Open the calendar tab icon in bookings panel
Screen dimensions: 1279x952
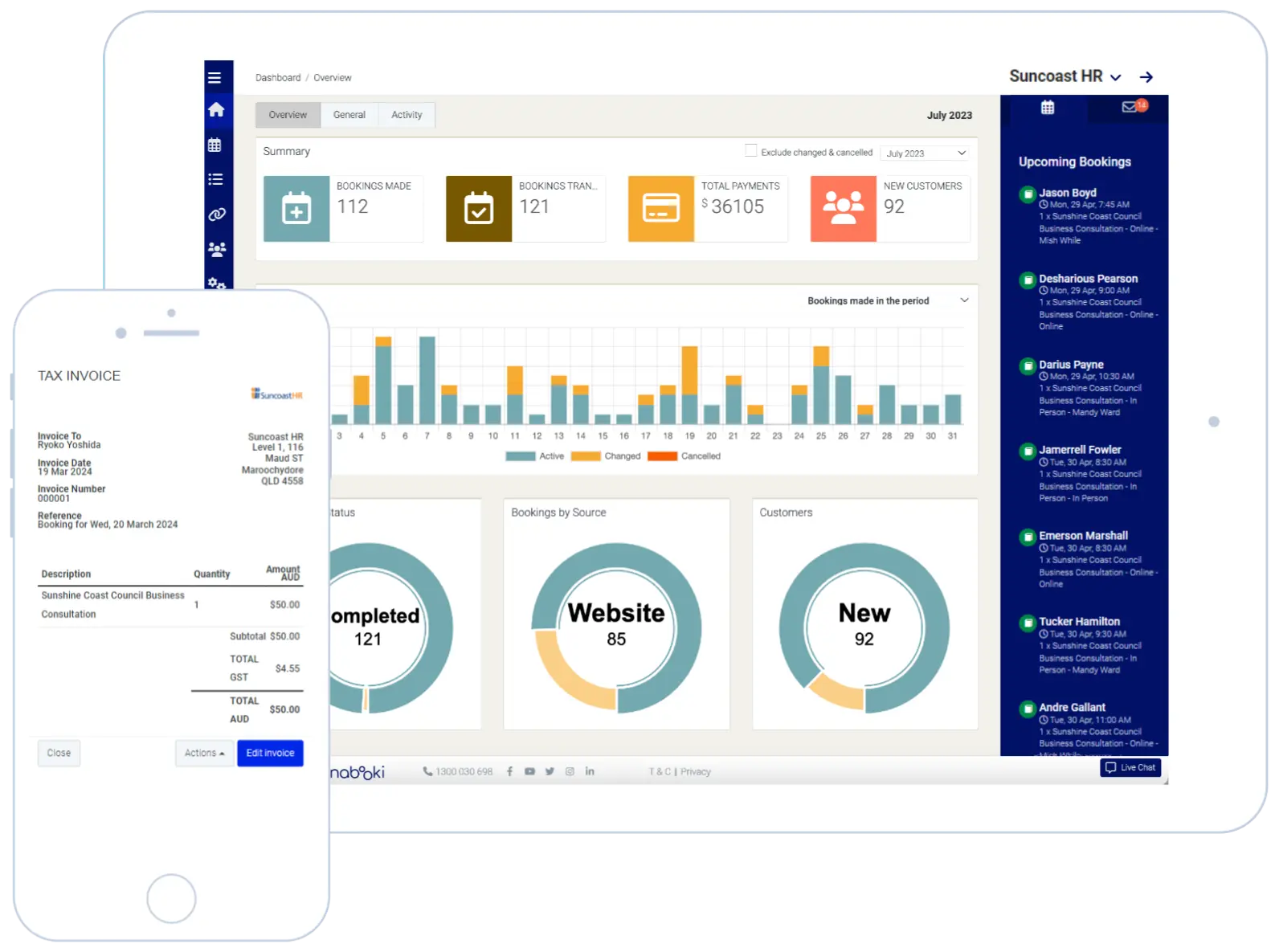point(1048,108)
